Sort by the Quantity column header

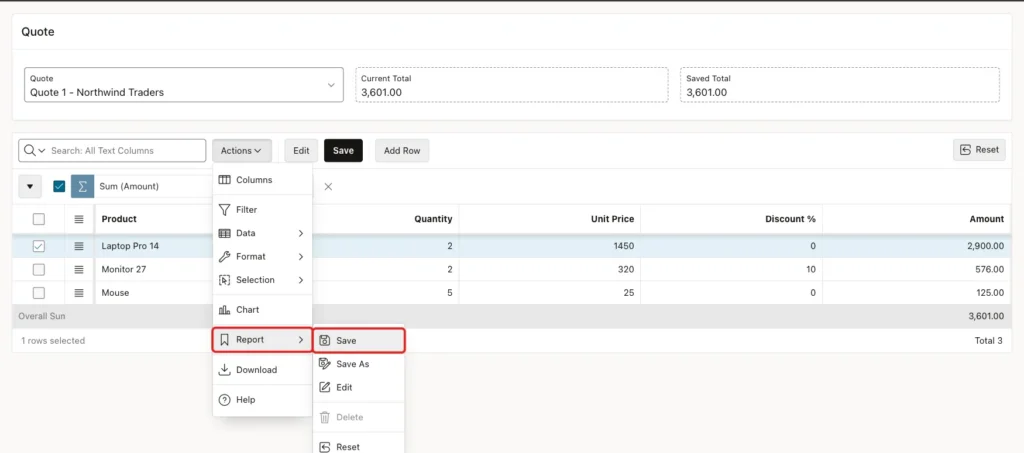433,219
